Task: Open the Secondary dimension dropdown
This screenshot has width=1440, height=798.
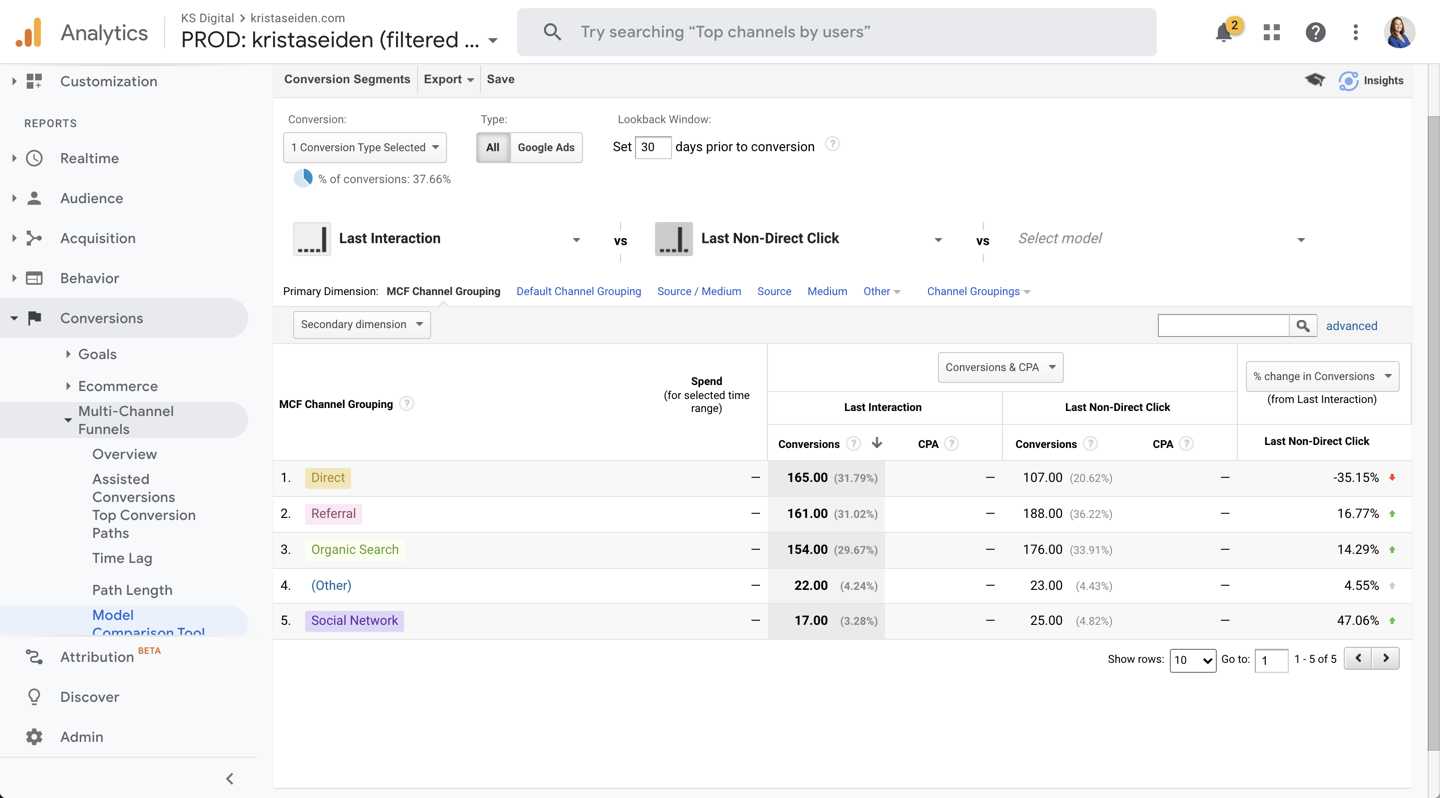Action: pyautogui.click(x=362, y=325)
